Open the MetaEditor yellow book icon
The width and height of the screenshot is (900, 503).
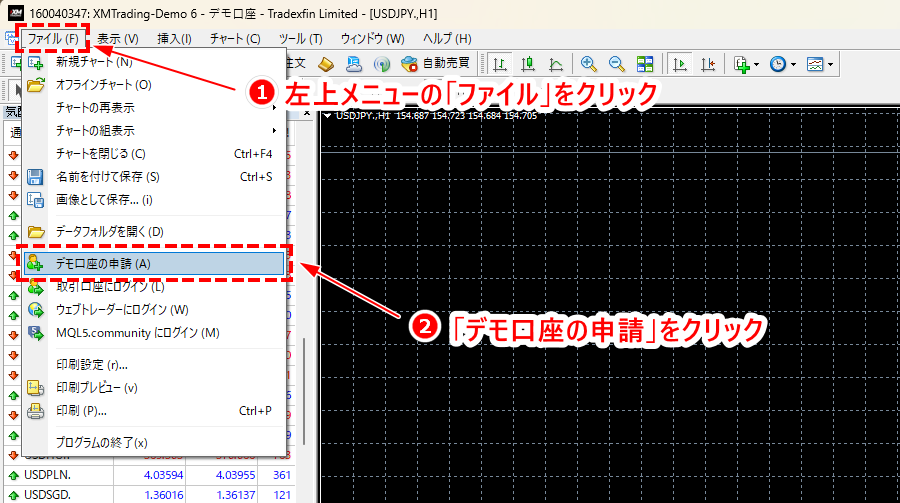pyautogui.click(x=326, y=64)
